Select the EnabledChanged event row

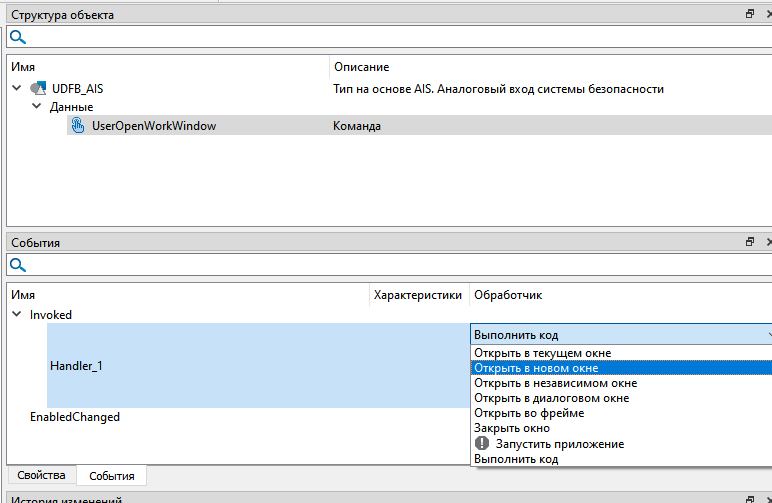(75, 417)
